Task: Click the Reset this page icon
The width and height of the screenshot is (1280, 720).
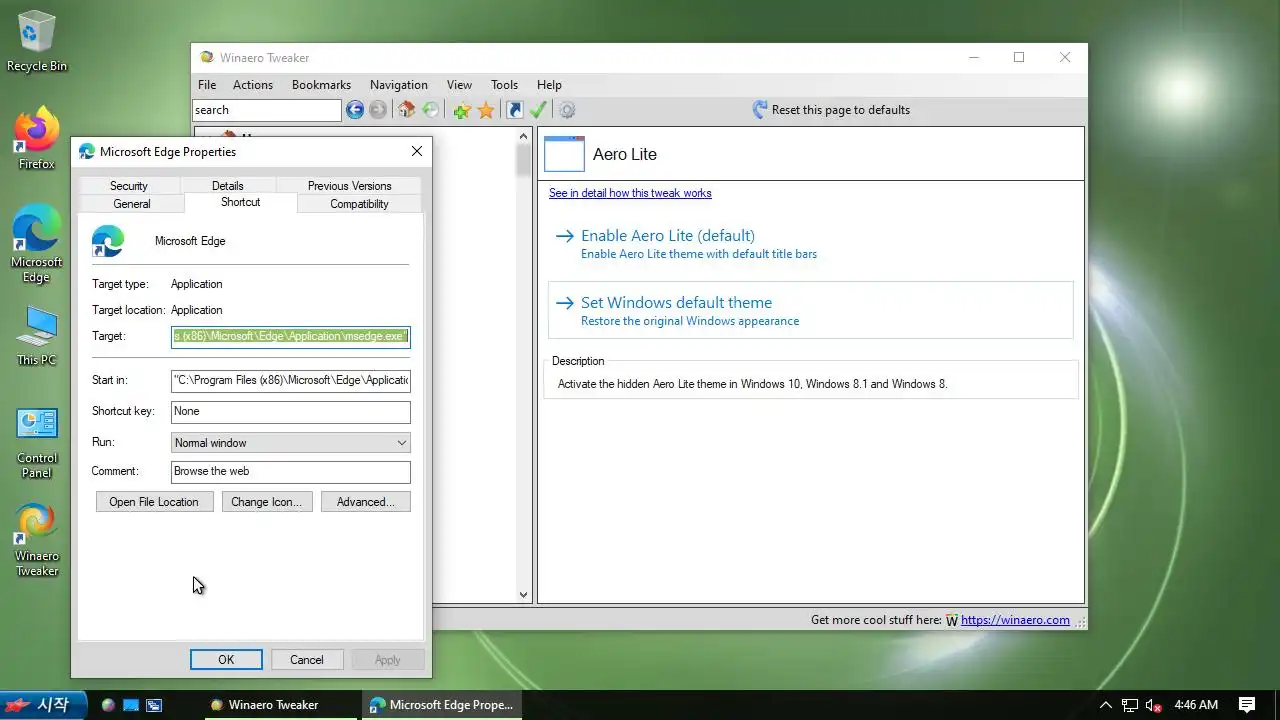Action: 760,110
